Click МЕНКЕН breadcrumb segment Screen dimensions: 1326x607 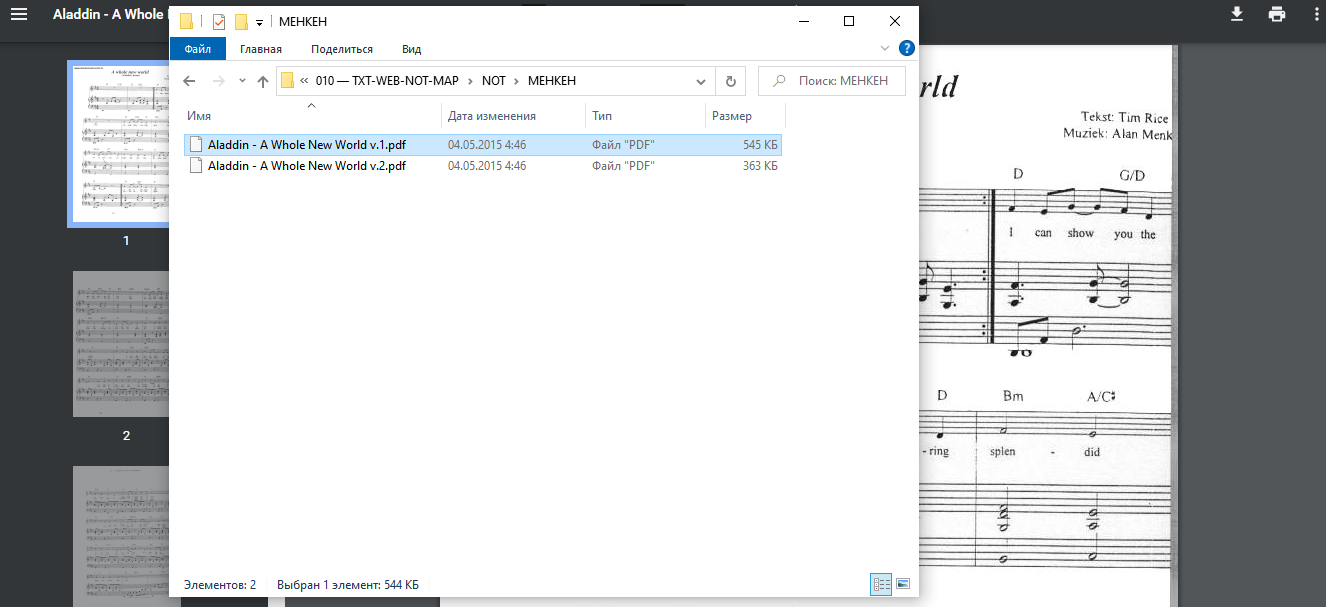(x=552, y=81)
